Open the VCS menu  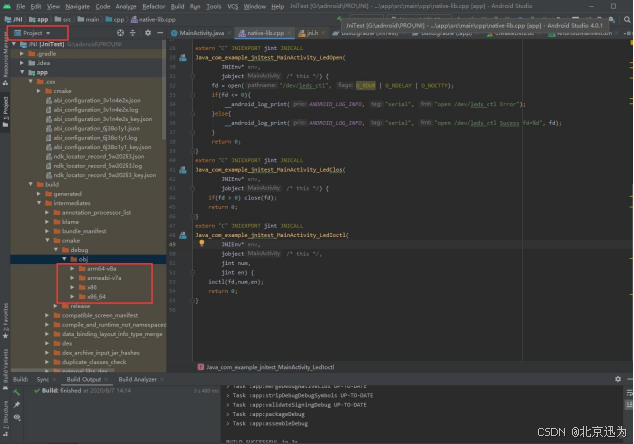(x=232, y=6)
